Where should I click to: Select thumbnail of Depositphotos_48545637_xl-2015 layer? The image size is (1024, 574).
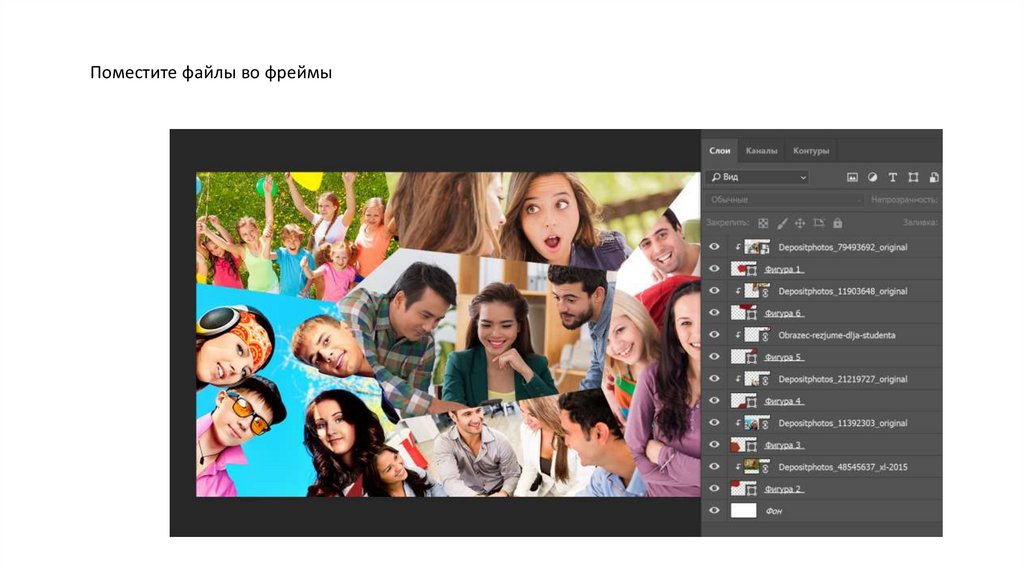[757, 467]
